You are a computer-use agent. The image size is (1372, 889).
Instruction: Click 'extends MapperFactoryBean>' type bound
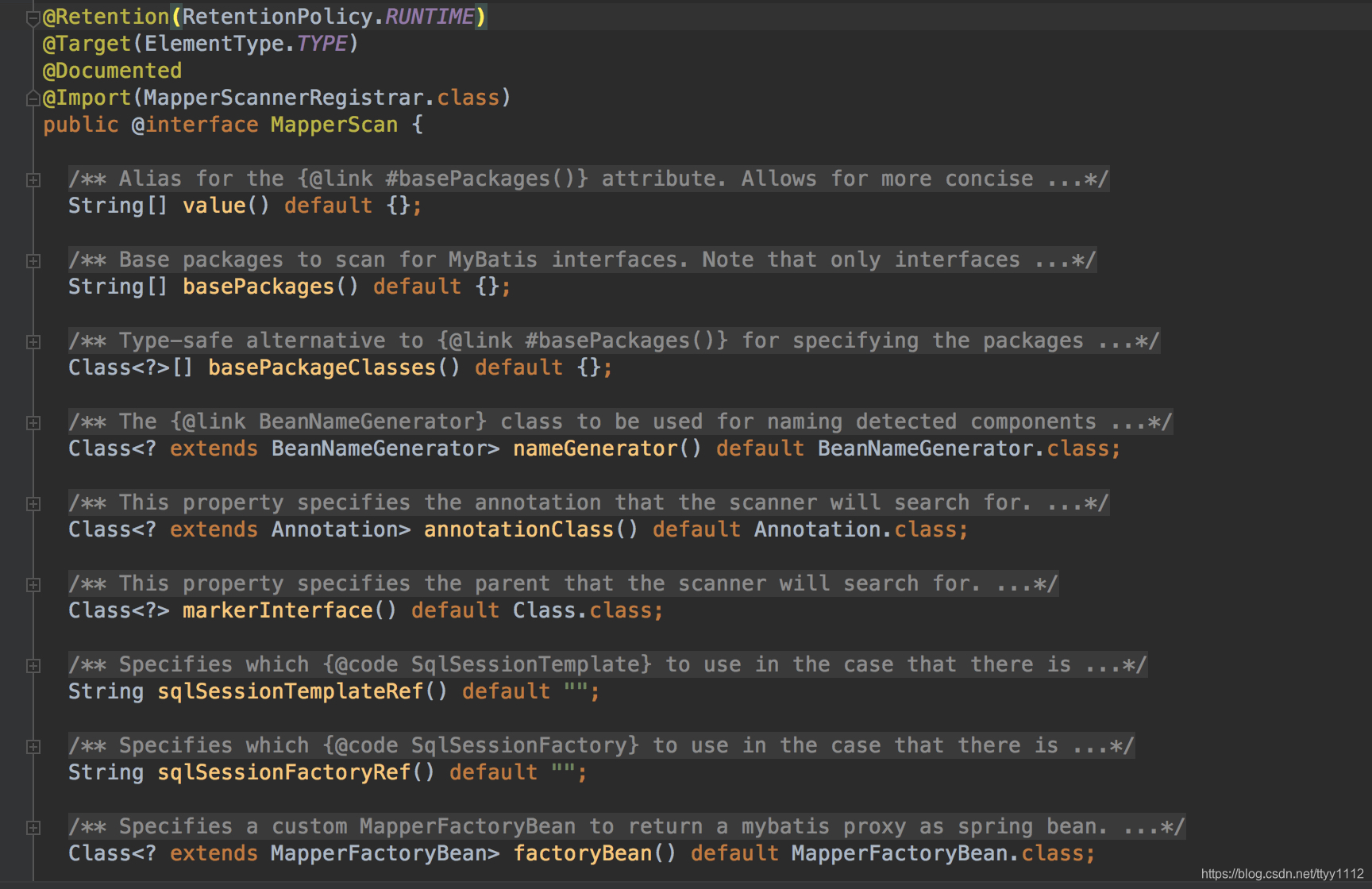(334, 853)
